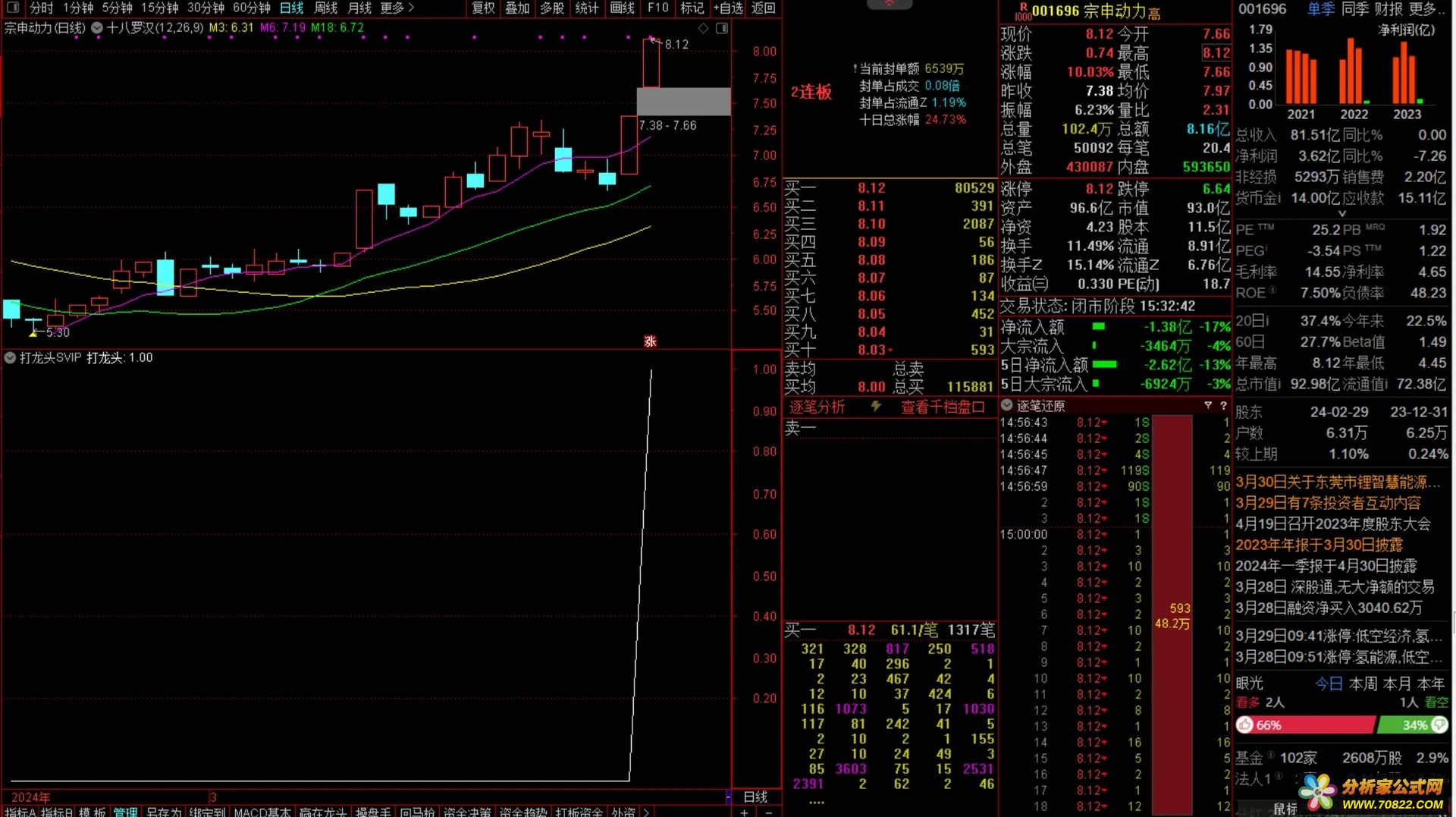Switch to 周线 weekly chart

click(326, 8)
